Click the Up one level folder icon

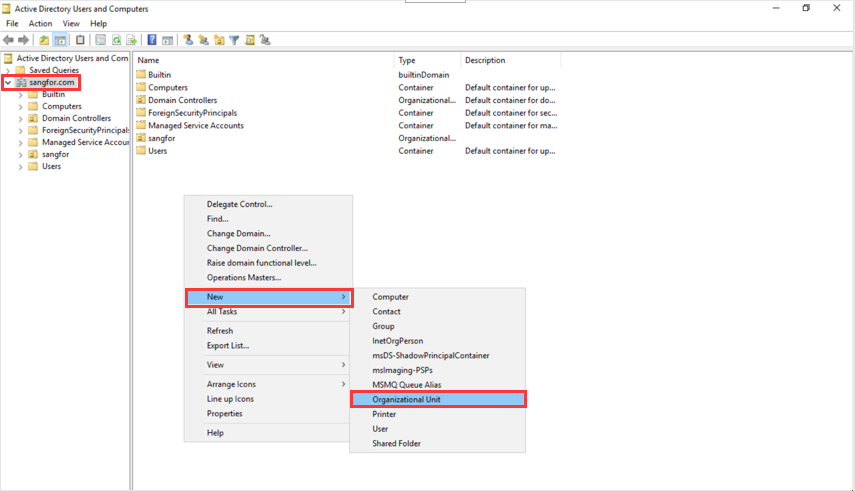pos(44,40)
